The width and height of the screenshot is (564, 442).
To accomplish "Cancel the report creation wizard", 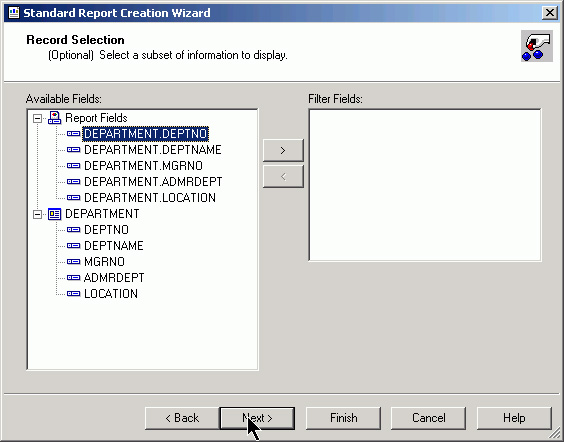I will click(x=428, y=418).
